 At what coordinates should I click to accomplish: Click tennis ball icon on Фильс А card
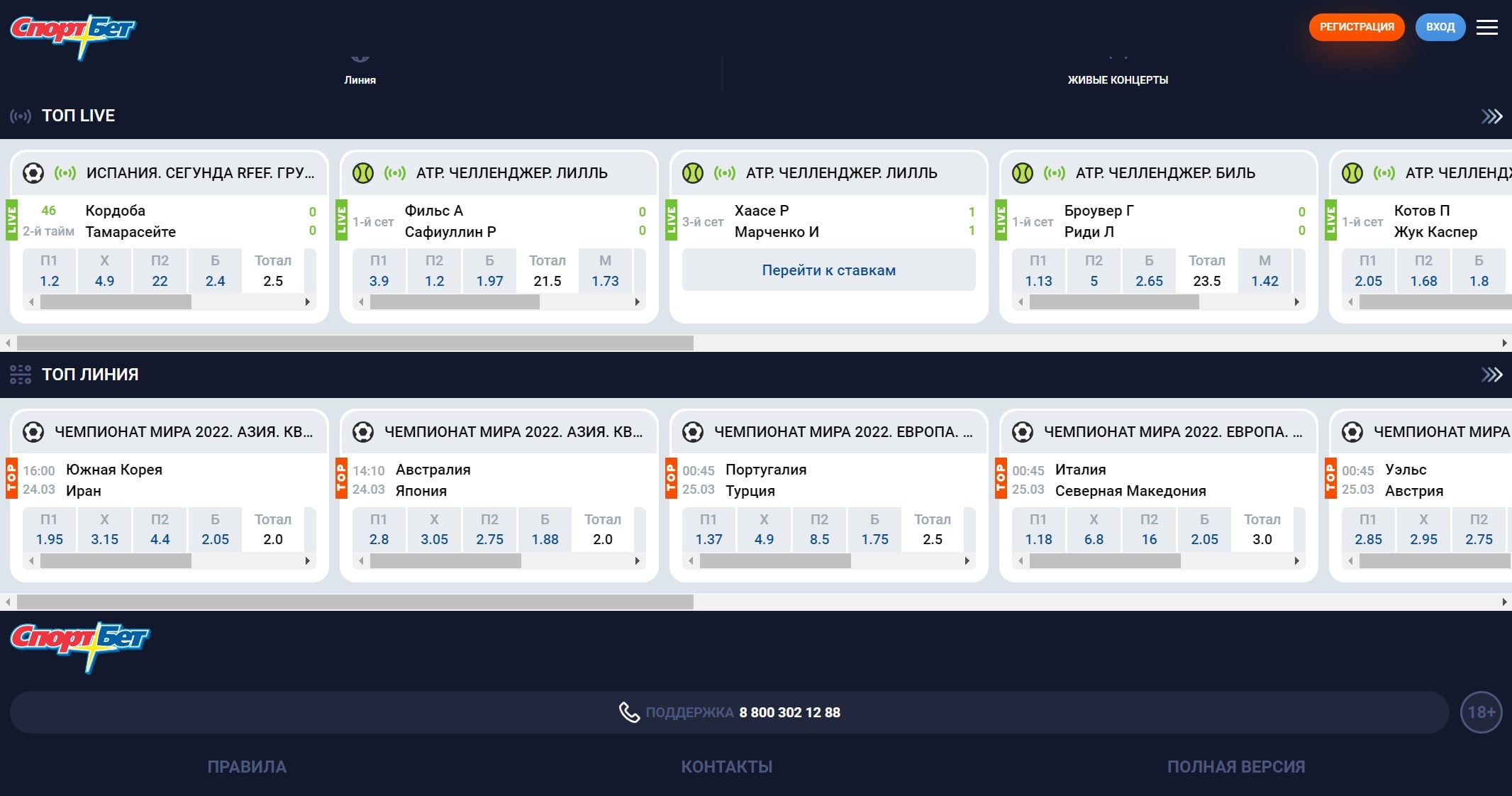point(363,173)
